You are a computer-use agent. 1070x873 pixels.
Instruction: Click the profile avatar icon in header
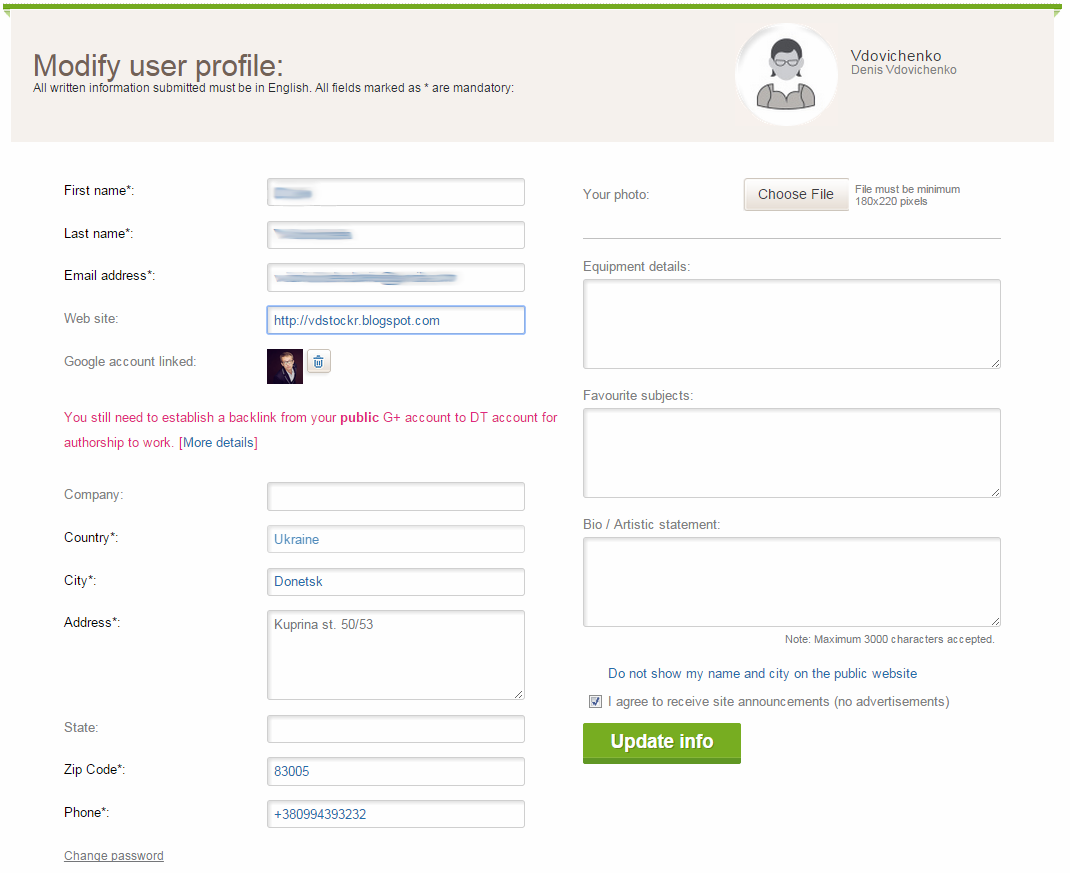coord(786,74)
